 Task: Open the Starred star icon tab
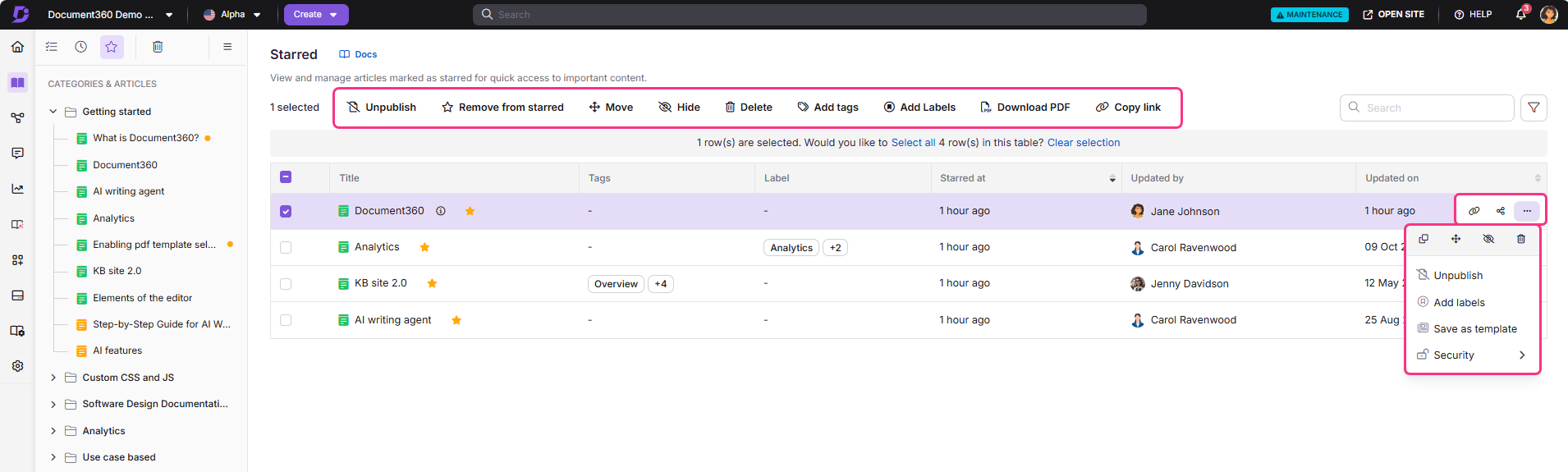point(112,47)
